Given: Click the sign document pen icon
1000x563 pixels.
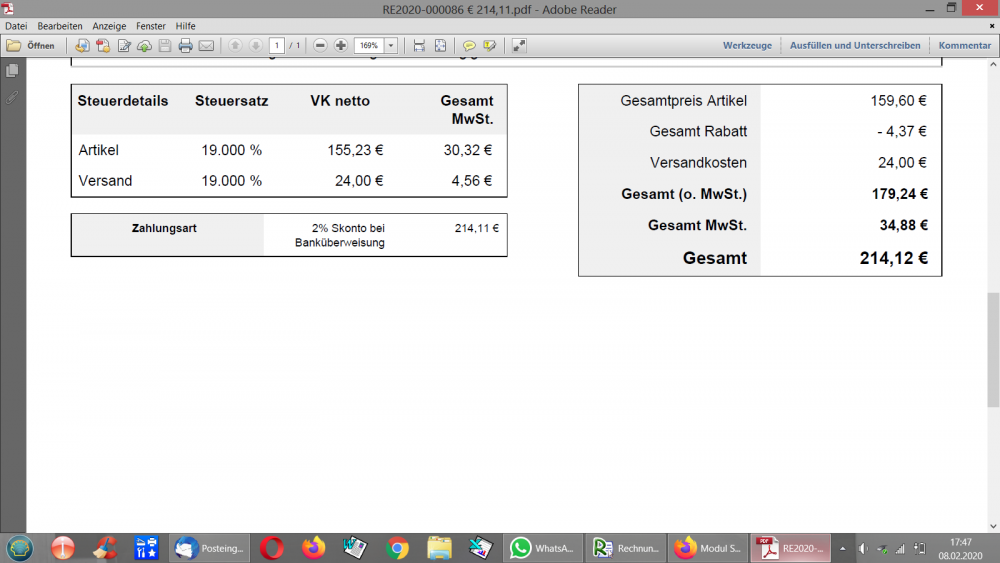Looking at the screenshot, I should pos(124,45).
